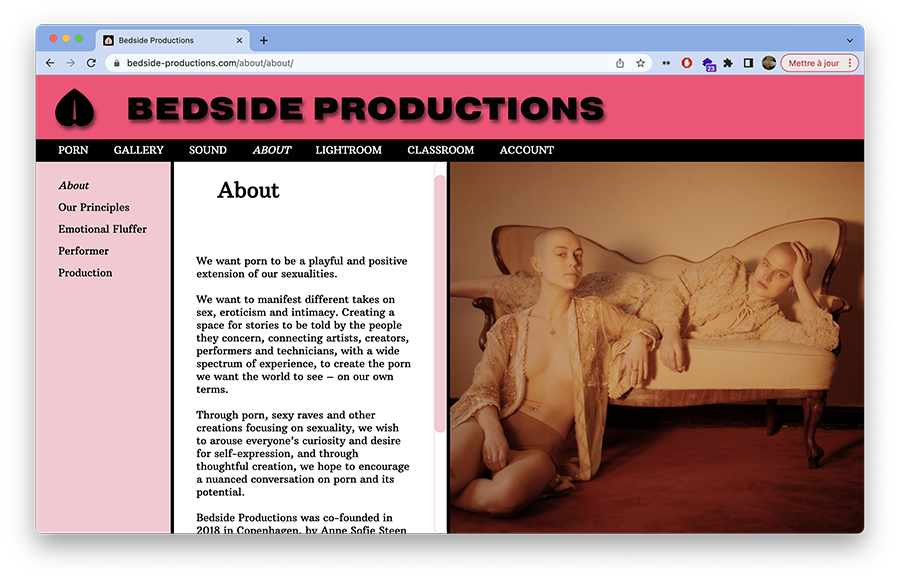This screenshot has width=900, height=581.
Task: Open the Performer sidebar link
Action: (83, 251)
